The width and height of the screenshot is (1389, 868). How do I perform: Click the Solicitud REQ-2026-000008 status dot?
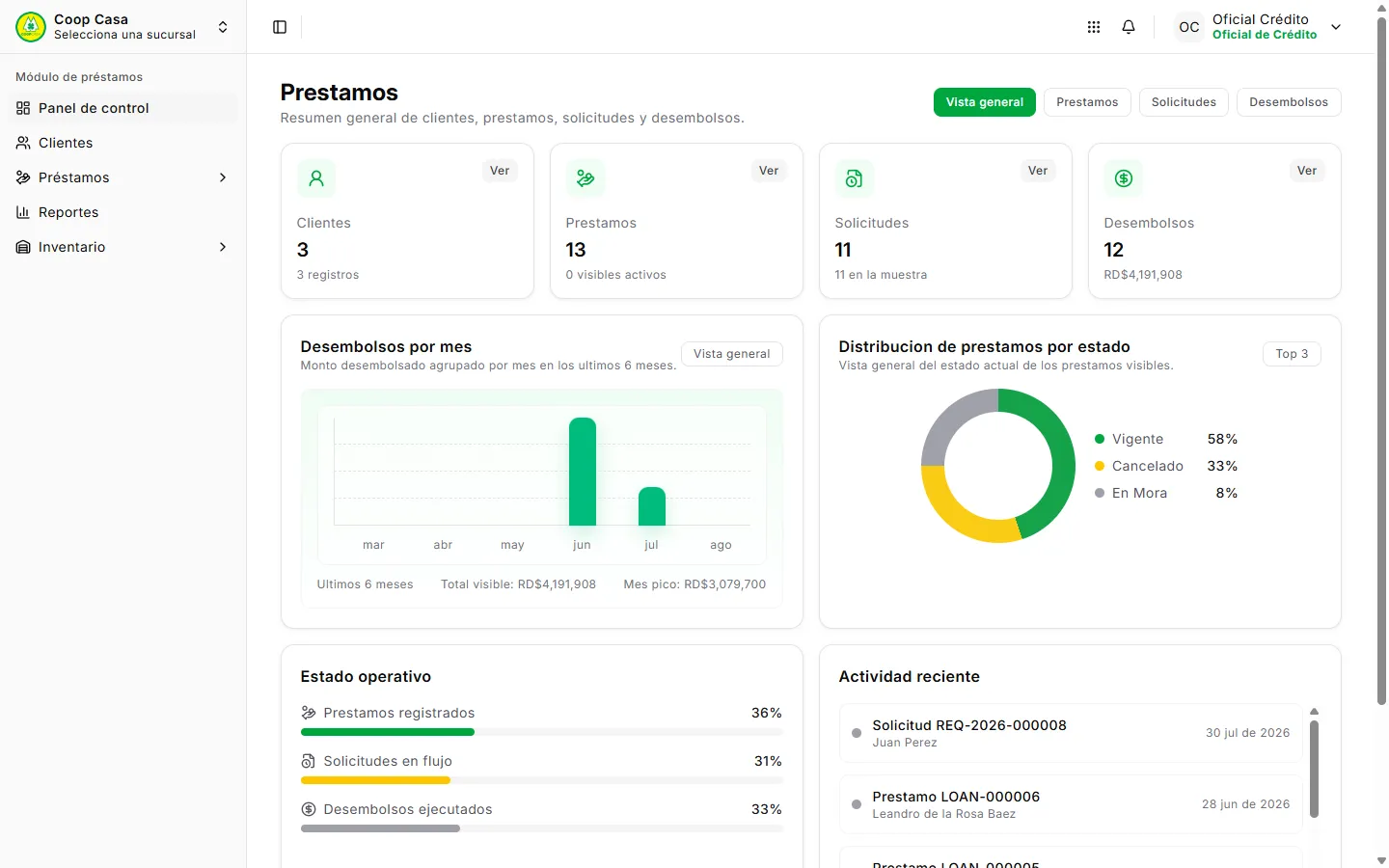857,733
